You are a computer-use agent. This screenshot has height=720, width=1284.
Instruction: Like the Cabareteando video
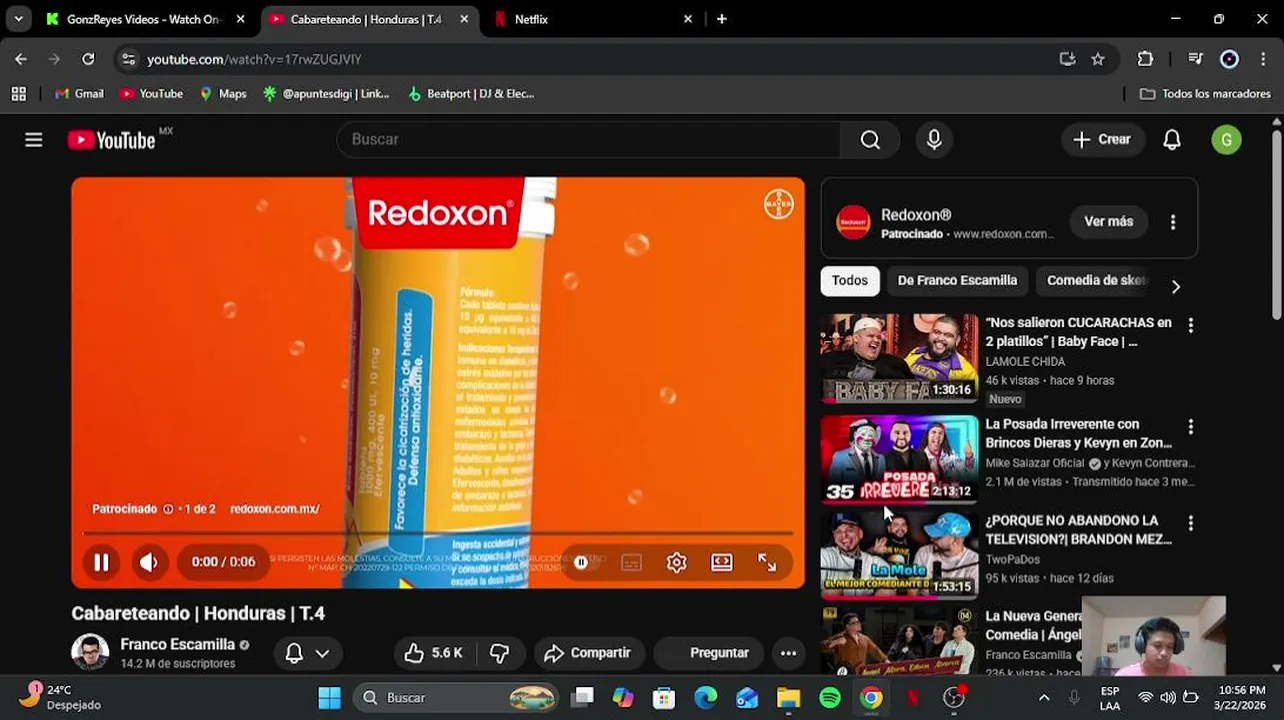[433, 653]
